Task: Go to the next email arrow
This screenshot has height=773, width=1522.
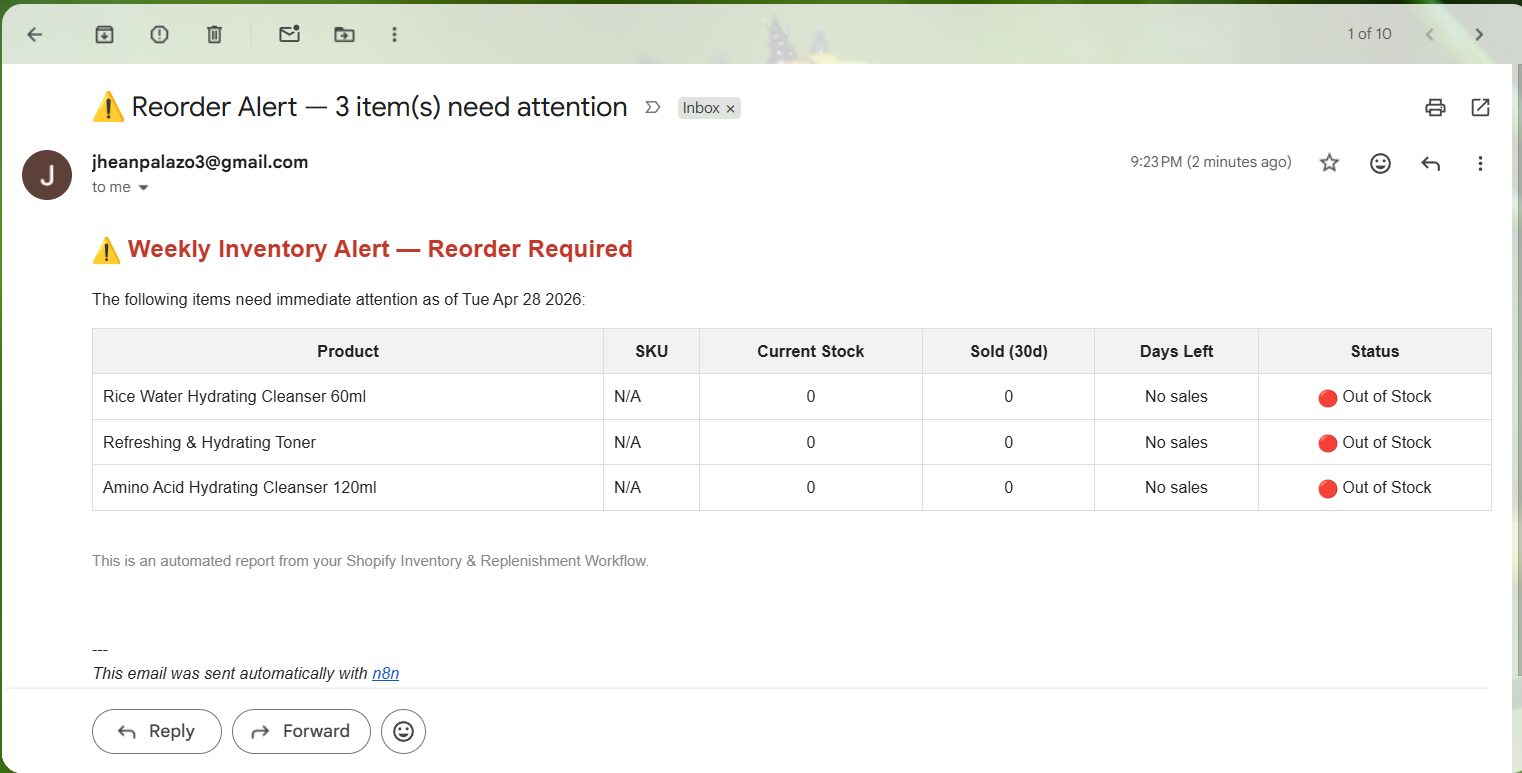Action: 1479,34
